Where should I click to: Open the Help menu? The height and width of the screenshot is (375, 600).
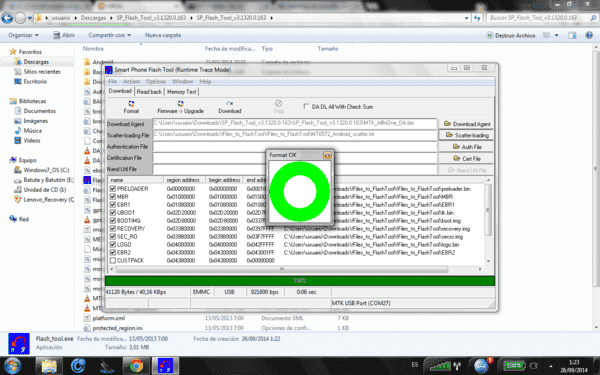(205, 82)
